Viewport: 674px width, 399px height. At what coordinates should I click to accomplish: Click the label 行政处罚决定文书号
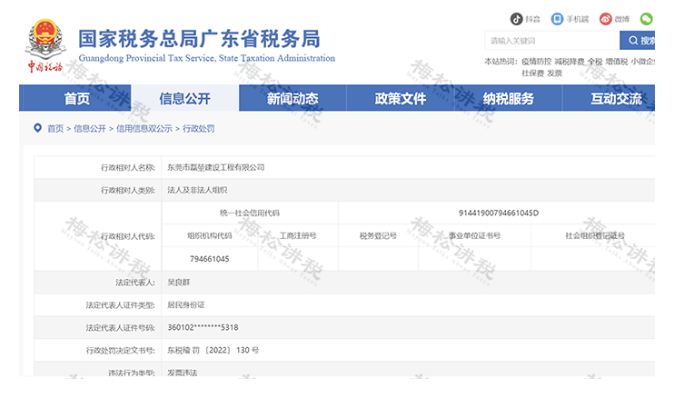click(x=120, y=350)
